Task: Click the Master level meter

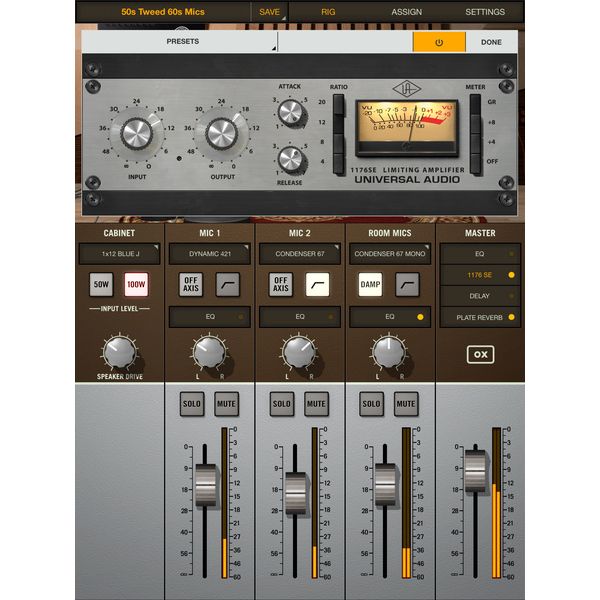Action: (x=496, y=503)
